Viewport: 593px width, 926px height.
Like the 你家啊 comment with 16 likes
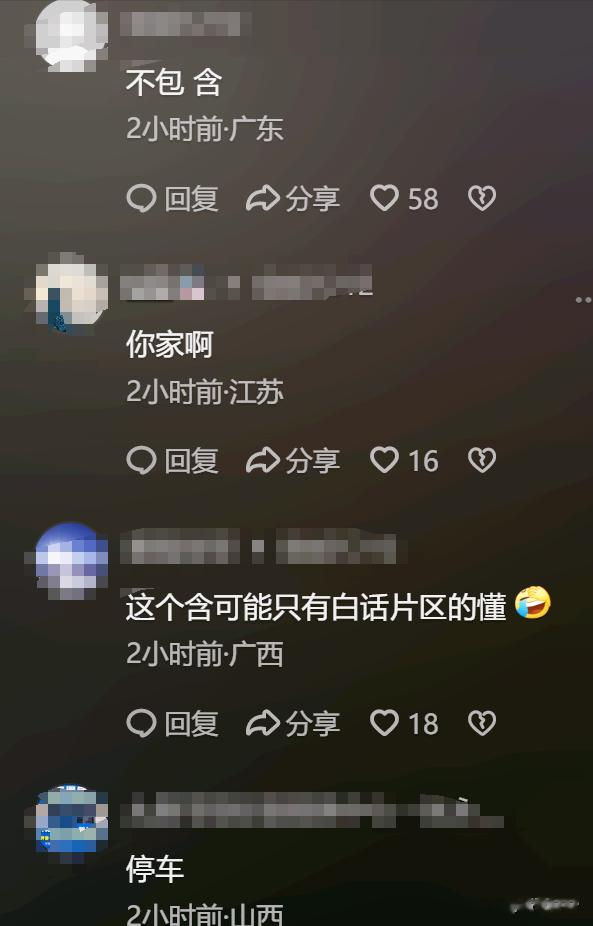[405, 461]
